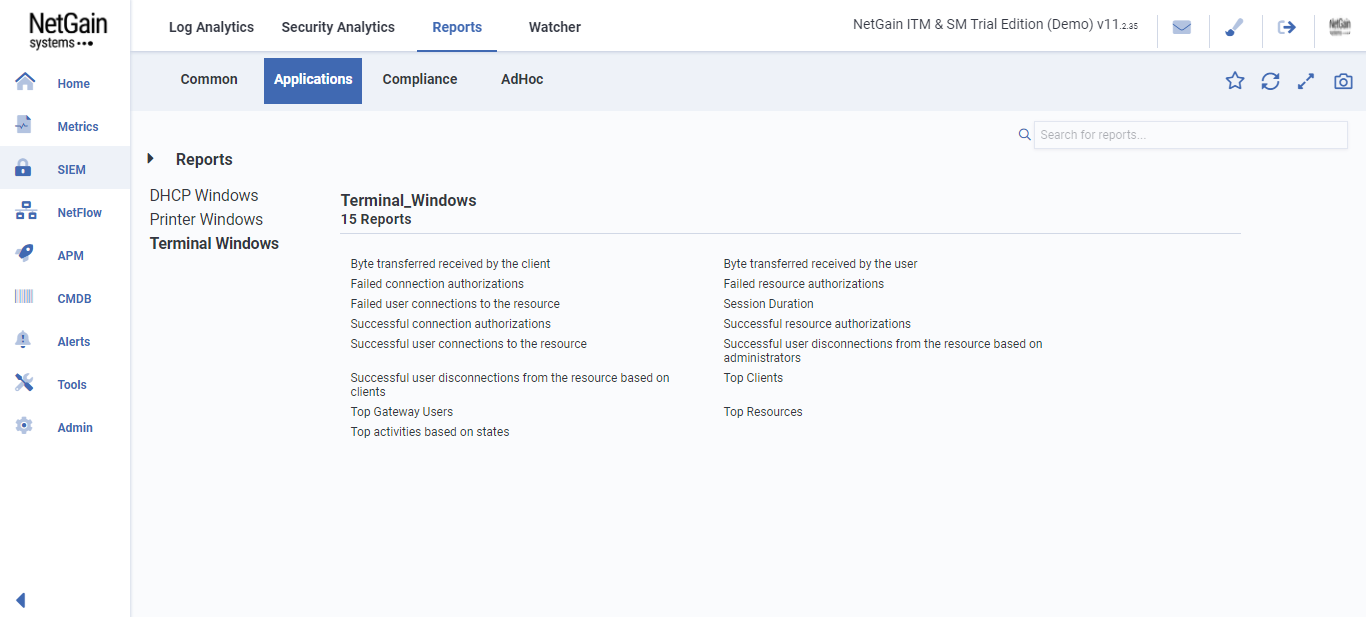Open the Compliance sub-tab
The width and height of the screenshot is (1366, 617).
[420, 79]
